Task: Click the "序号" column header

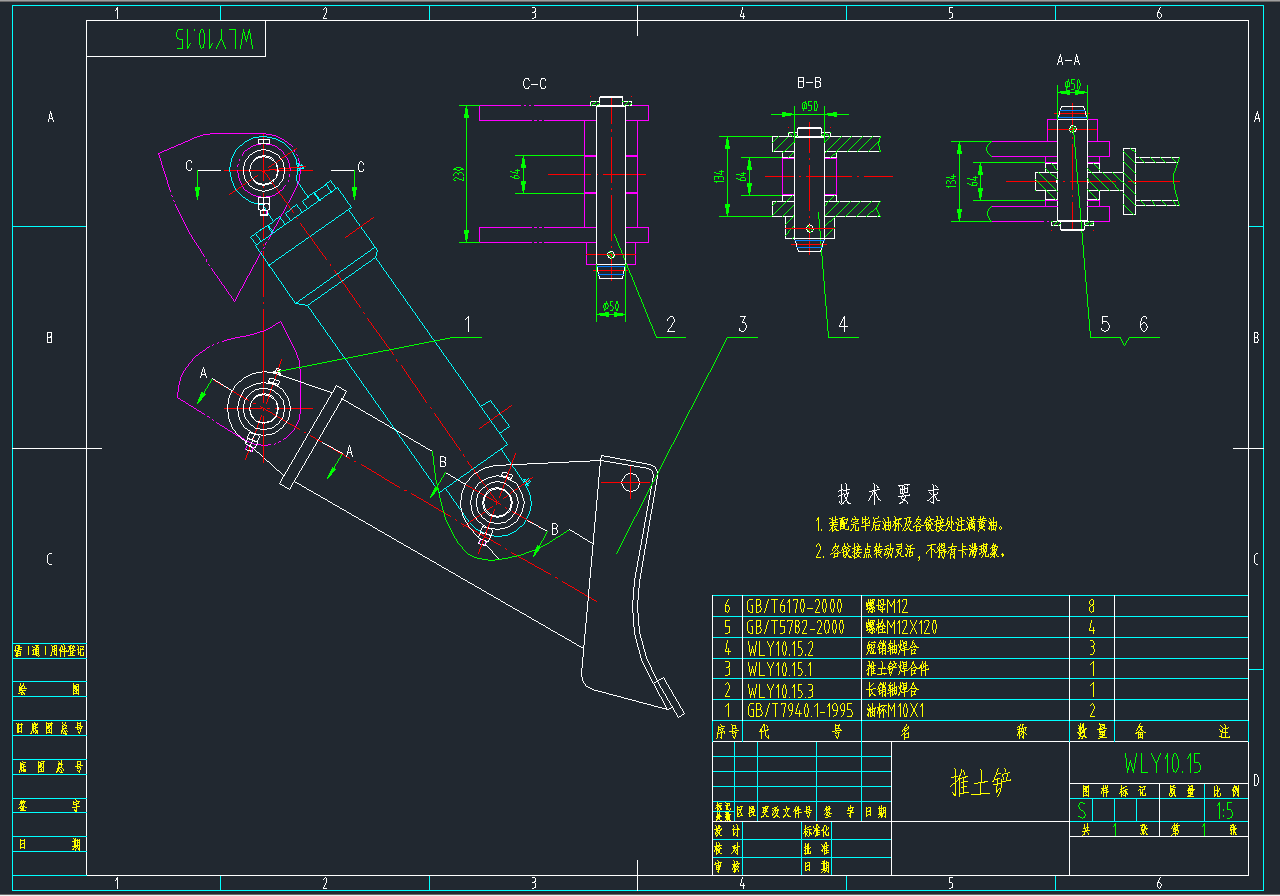Action: (x=727, y=732)
